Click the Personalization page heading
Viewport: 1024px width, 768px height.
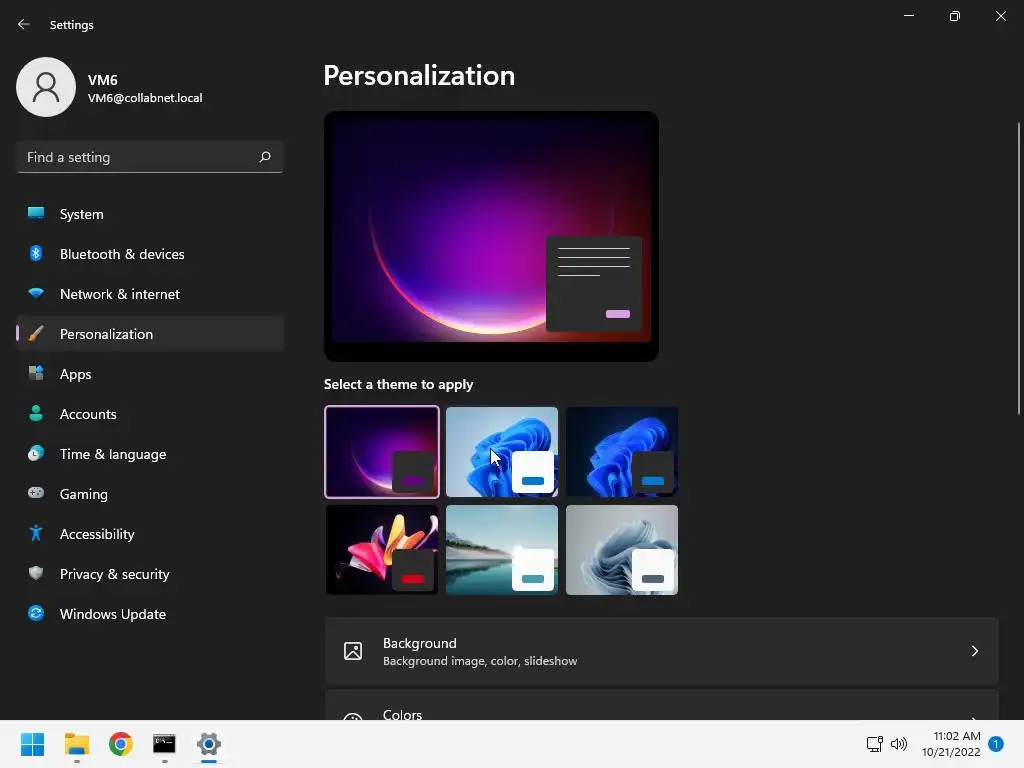click(419, 76)
